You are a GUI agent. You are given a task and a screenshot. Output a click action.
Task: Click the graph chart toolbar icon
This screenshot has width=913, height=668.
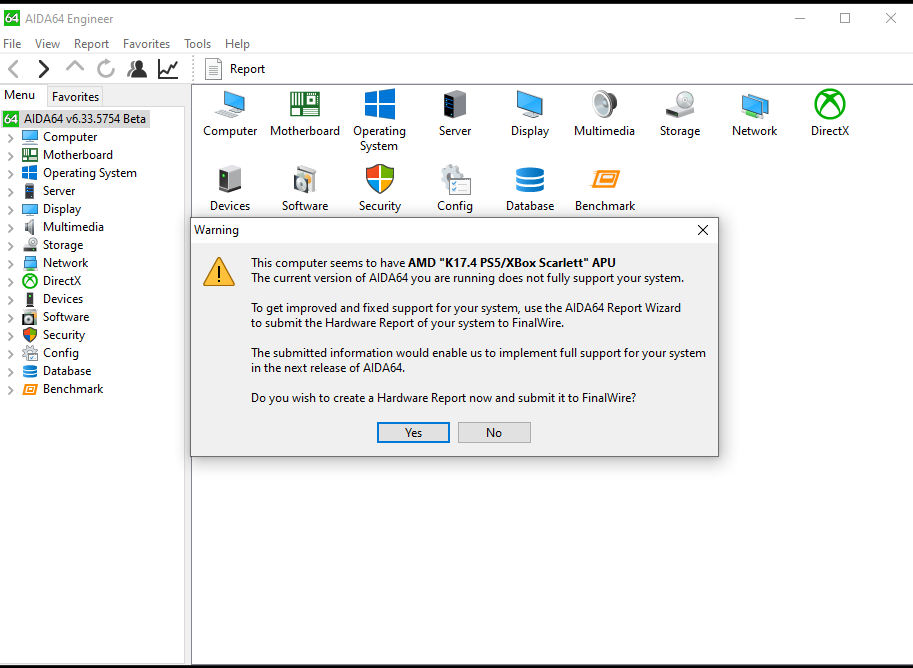pyautogui.click(x=168, y=69)
